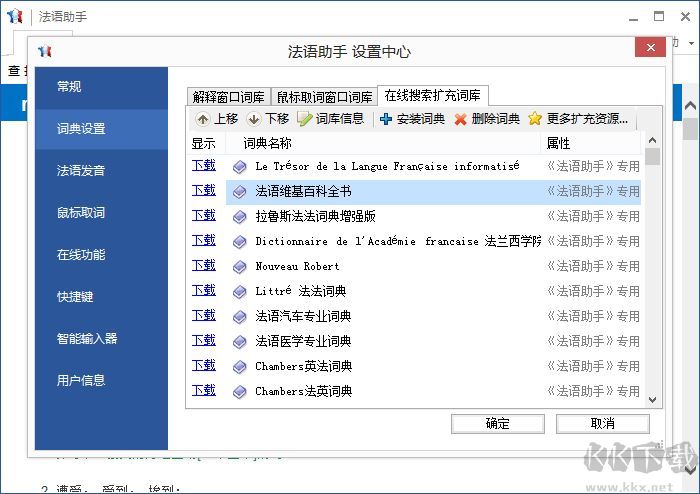The width and height of the screenshot is (700, 494).
Task: Click 安装词典 plus icon
Action: (x=386, y=119)
